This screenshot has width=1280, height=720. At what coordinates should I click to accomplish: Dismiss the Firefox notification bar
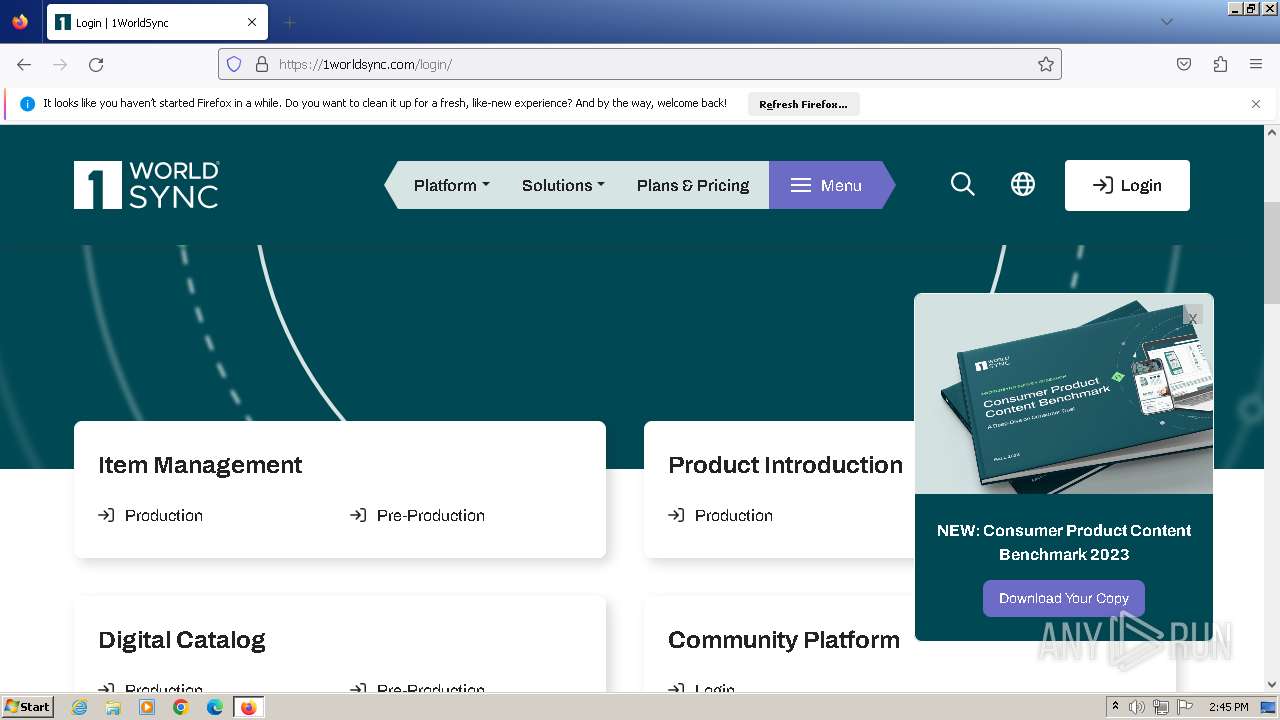point(1256,104)
